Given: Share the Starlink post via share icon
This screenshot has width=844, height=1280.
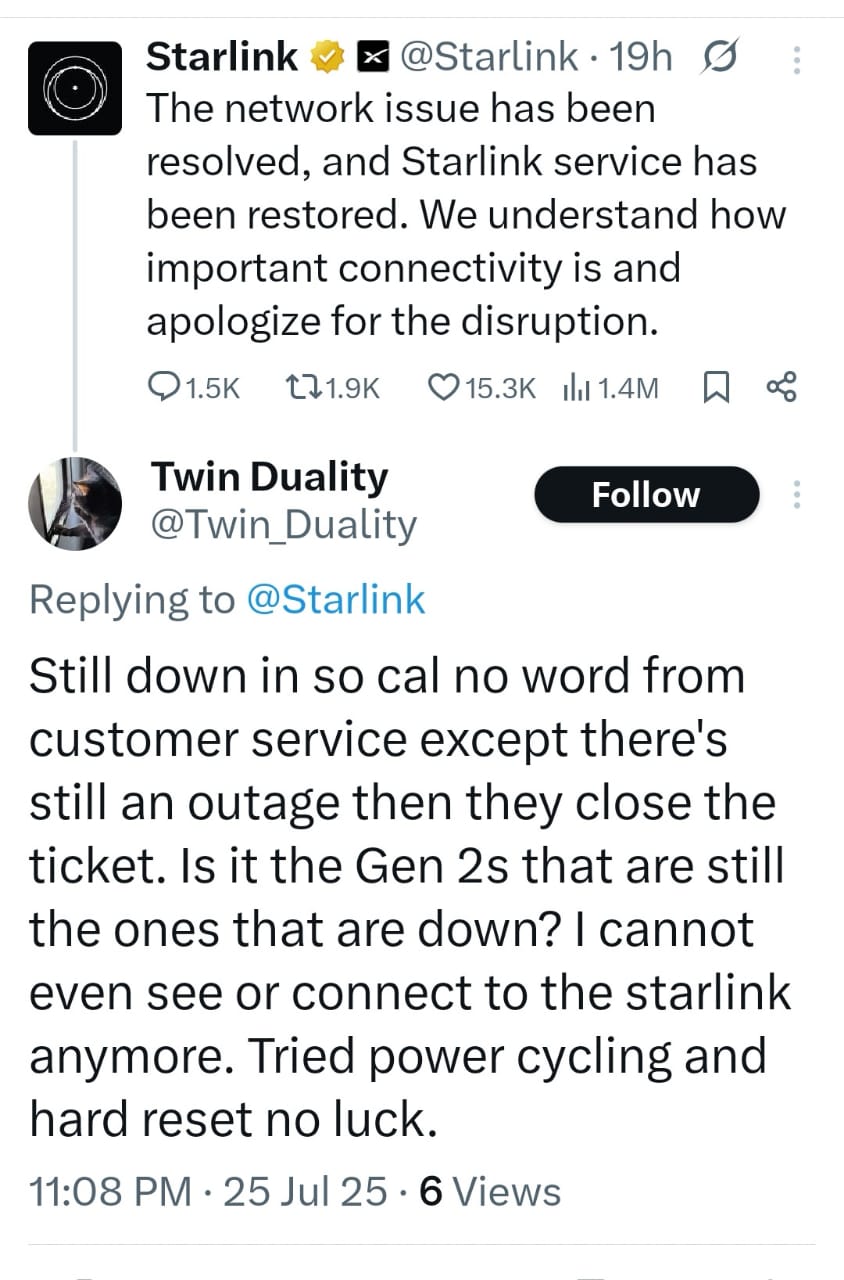Looking at the screenshot, I should tap(781, 387).
